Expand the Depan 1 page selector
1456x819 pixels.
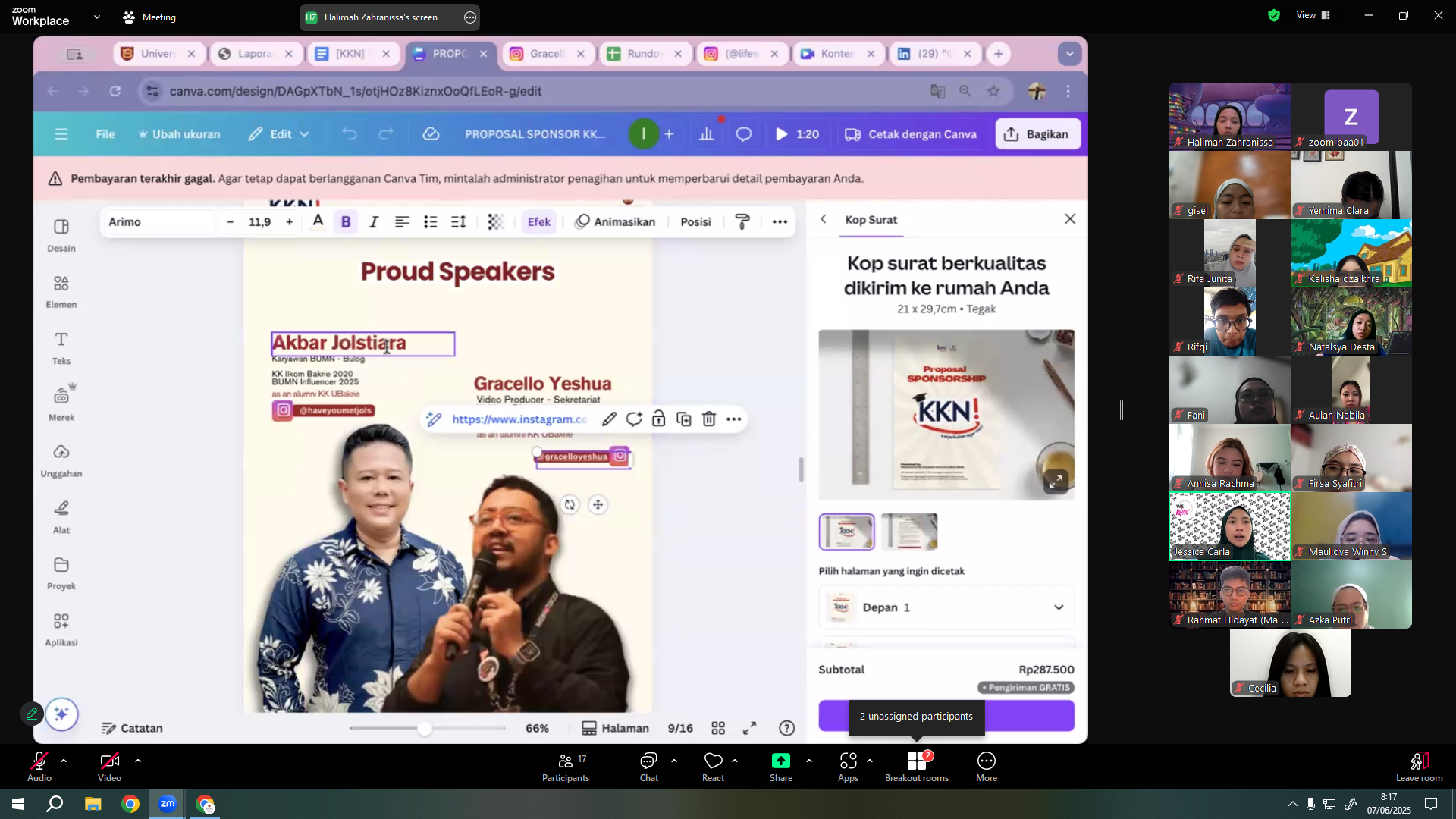point(946,607)
